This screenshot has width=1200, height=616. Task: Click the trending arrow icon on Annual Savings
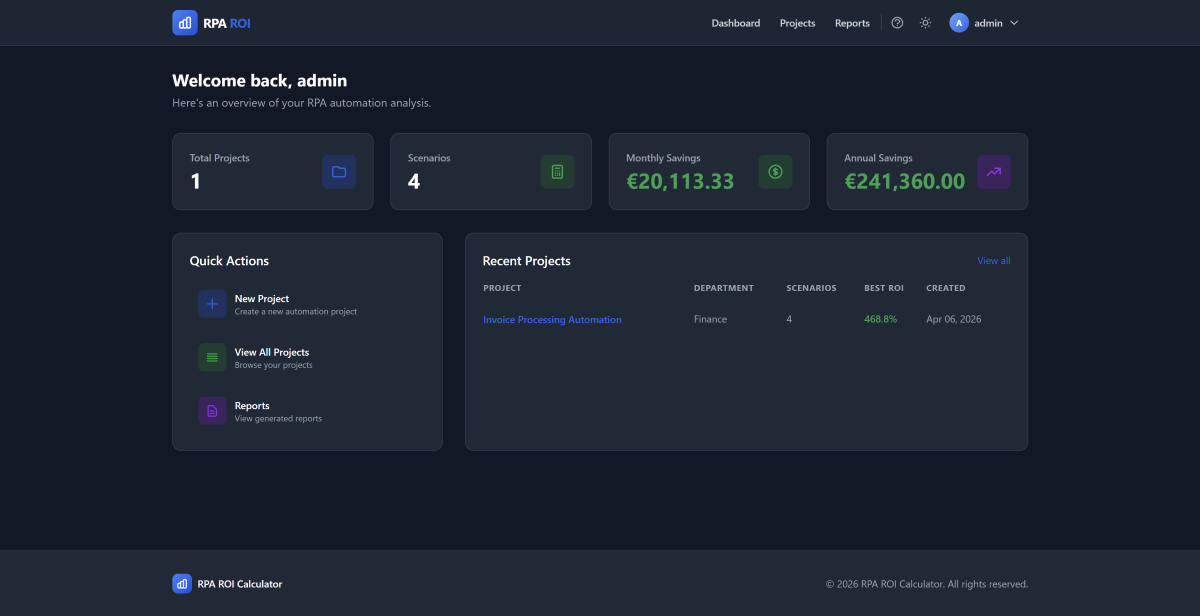coord(993,171)
